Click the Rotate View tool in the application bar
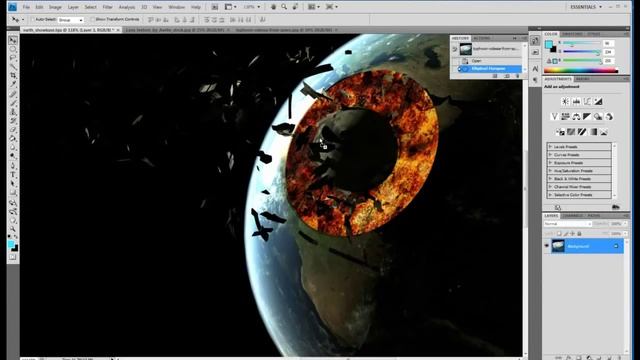 coord(295,7)
